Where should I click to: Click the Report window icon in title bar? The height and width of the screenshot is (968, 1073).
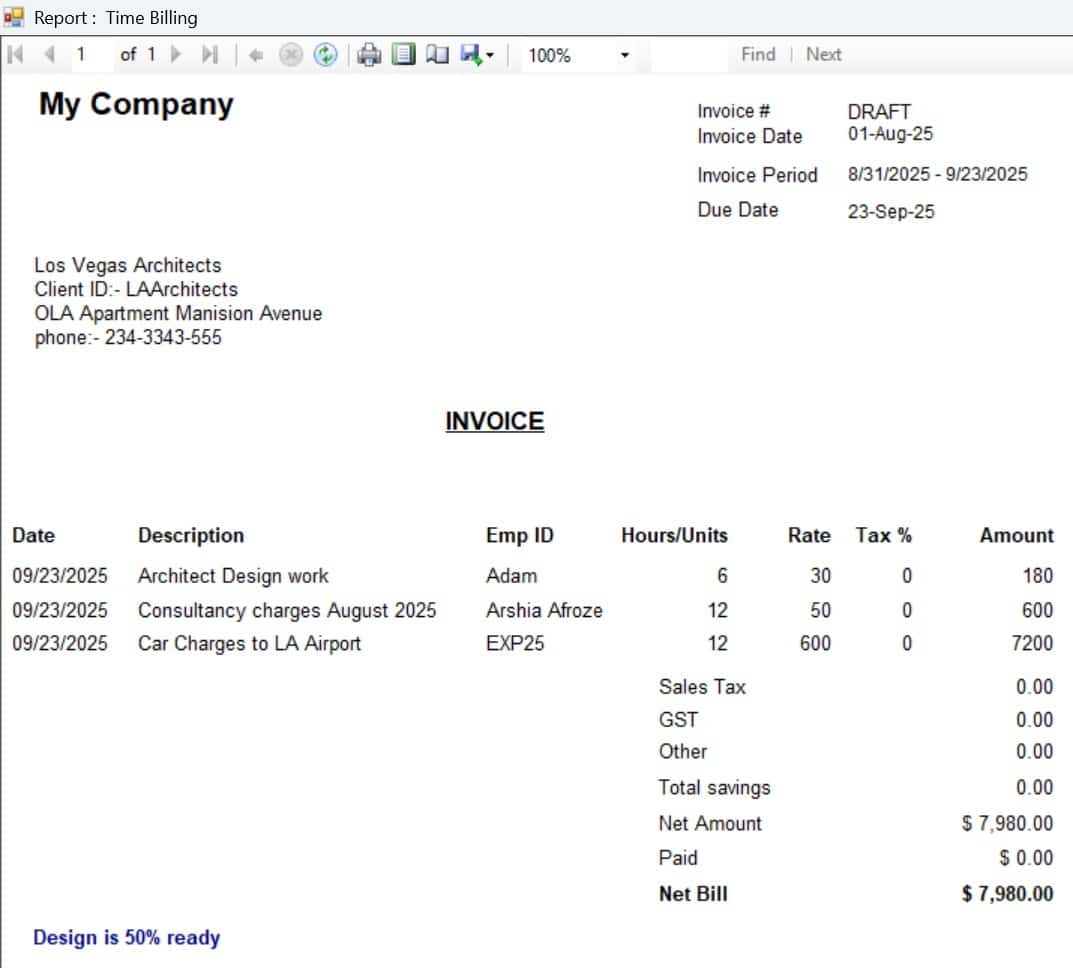pyautogui.click(x=14, y=17)
